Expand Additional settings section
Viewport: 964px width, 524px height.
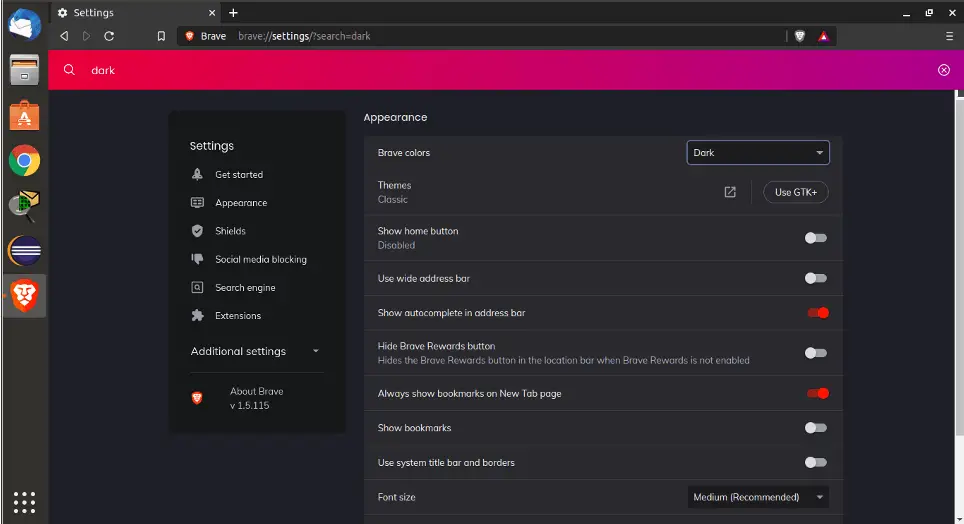pos(255,351)
